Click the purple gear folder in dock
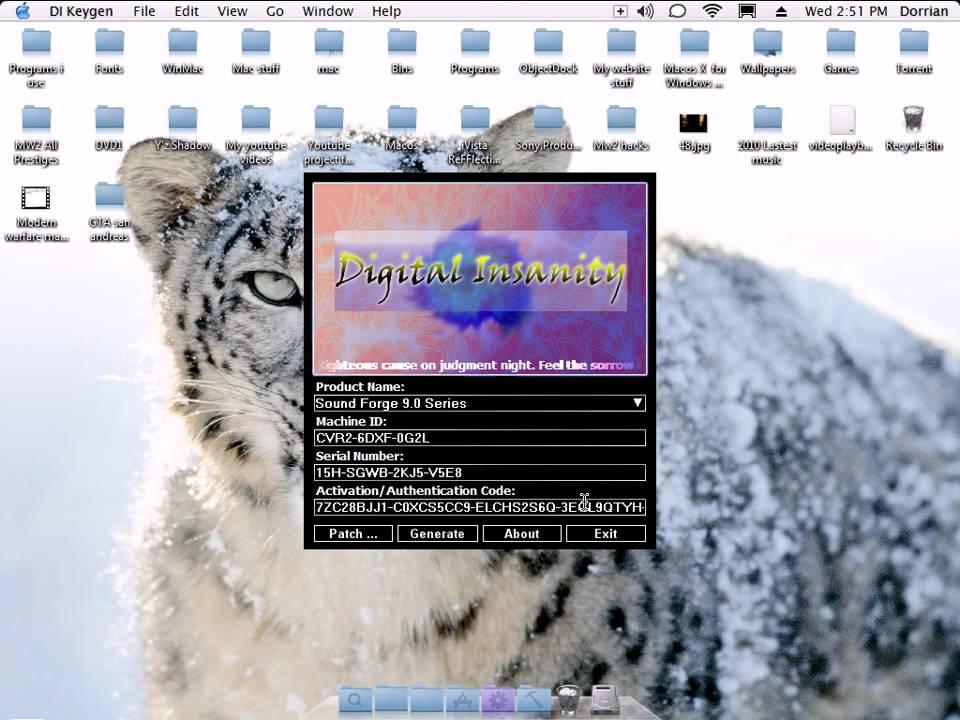Screen dimensions: 960x720 (x=497, y=700)
